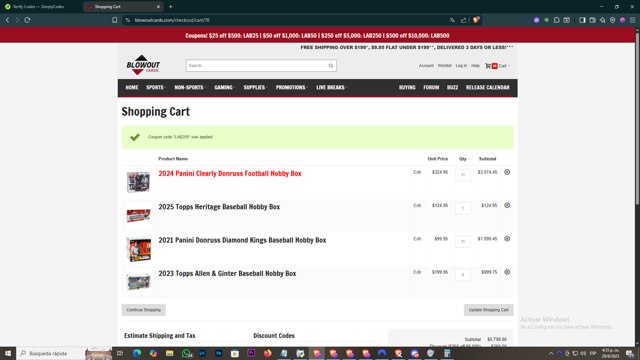Viewport: 640px width, 360px height.
Task: Open the Windows Start menu
Action: pyautogui.click(x=8, y=353)
